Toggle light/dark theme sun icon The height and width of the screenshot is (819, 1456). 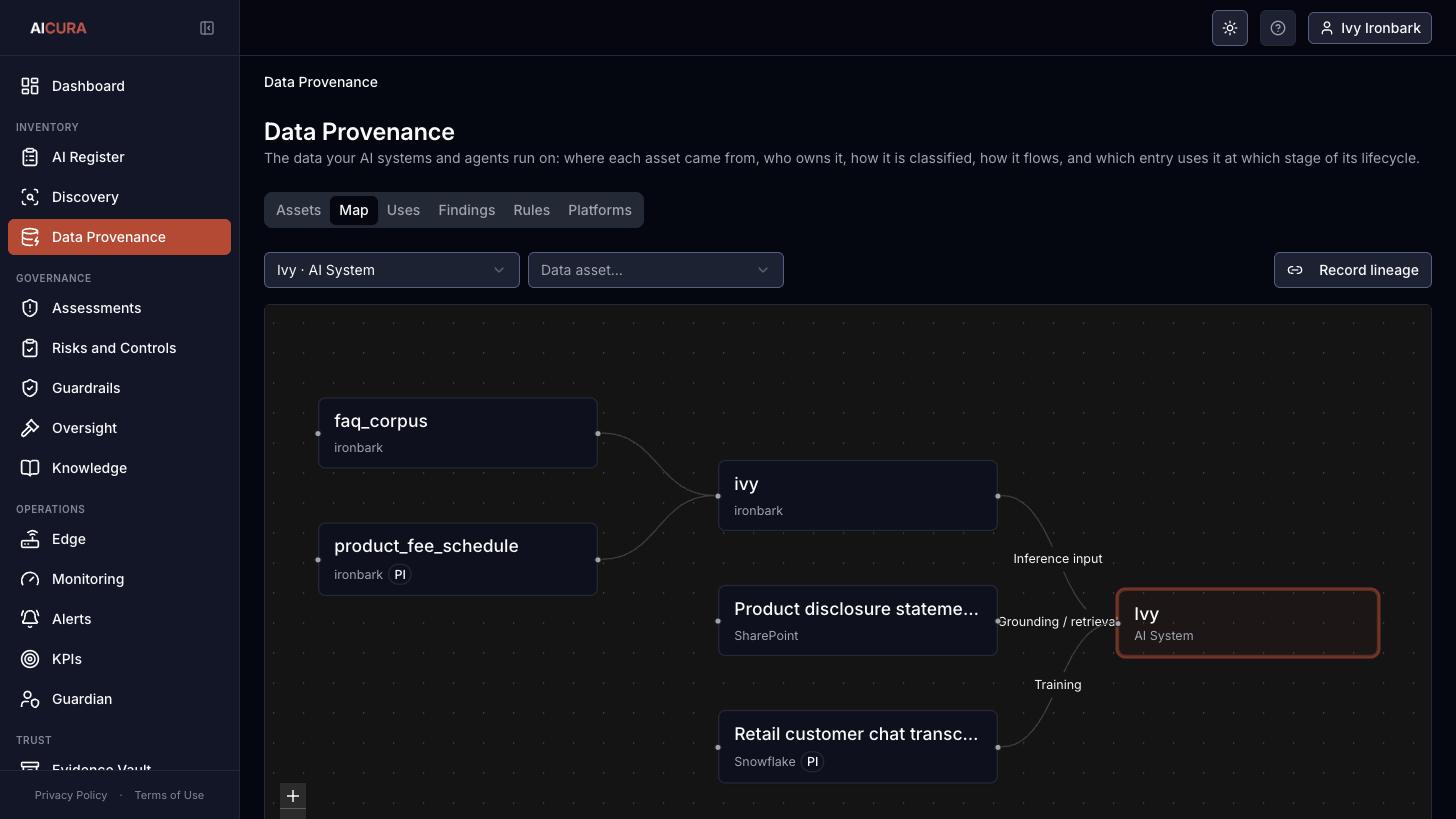click(x=1230, y=28)
